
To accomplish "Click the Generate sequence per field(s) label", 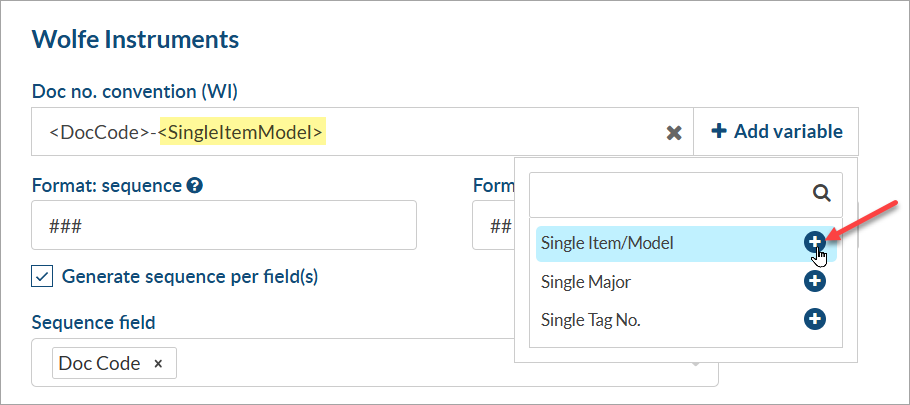I will [x=190, y=277].
